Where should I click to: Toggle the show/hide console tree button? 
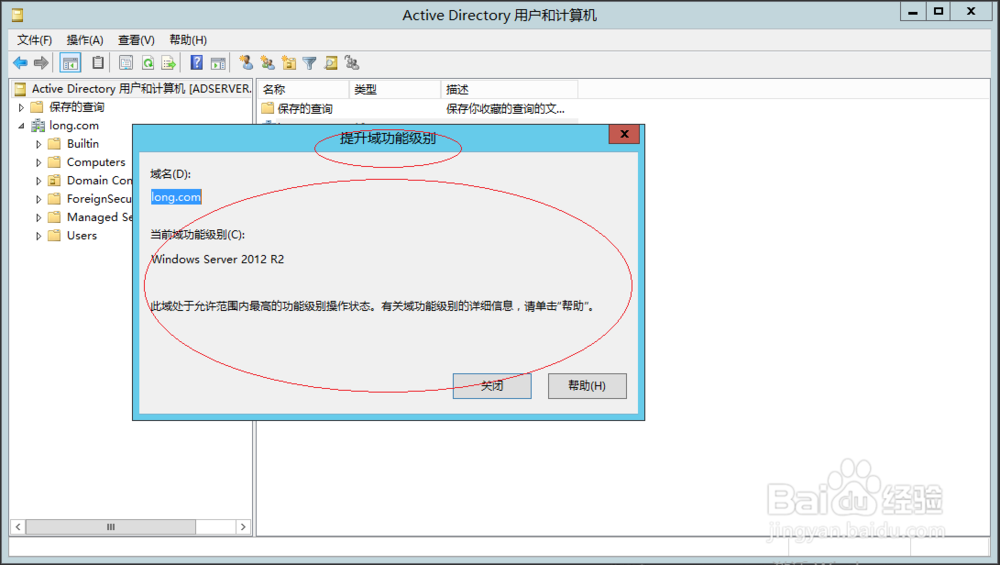(70, 62)
